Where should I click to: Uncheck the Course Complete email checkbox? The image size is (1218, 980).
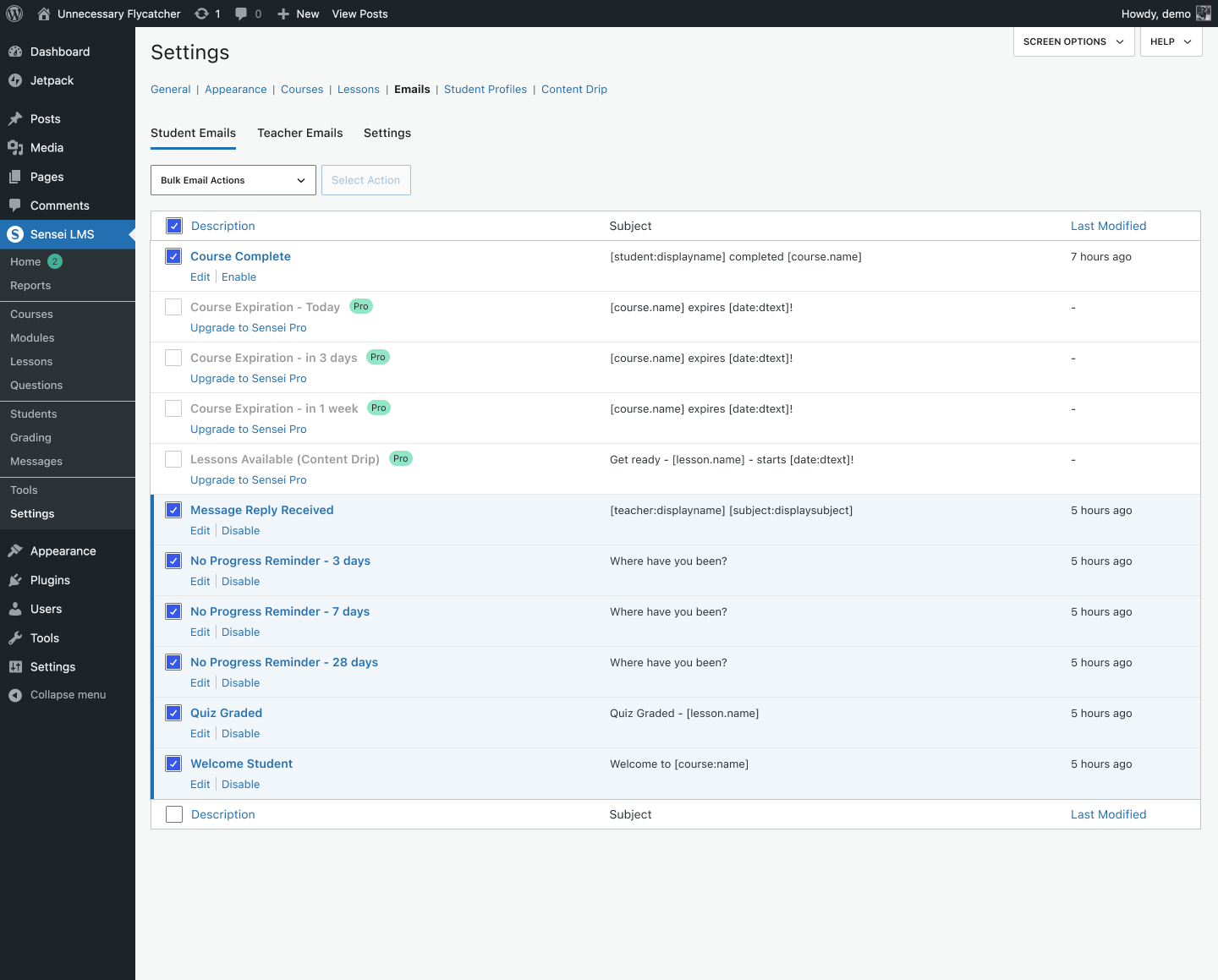(173, 255)
